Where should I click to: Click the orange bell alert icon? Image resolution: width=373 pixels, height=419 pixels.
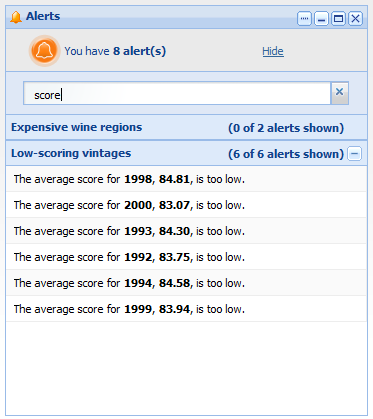pyautogui.click(x=44, y=51)
